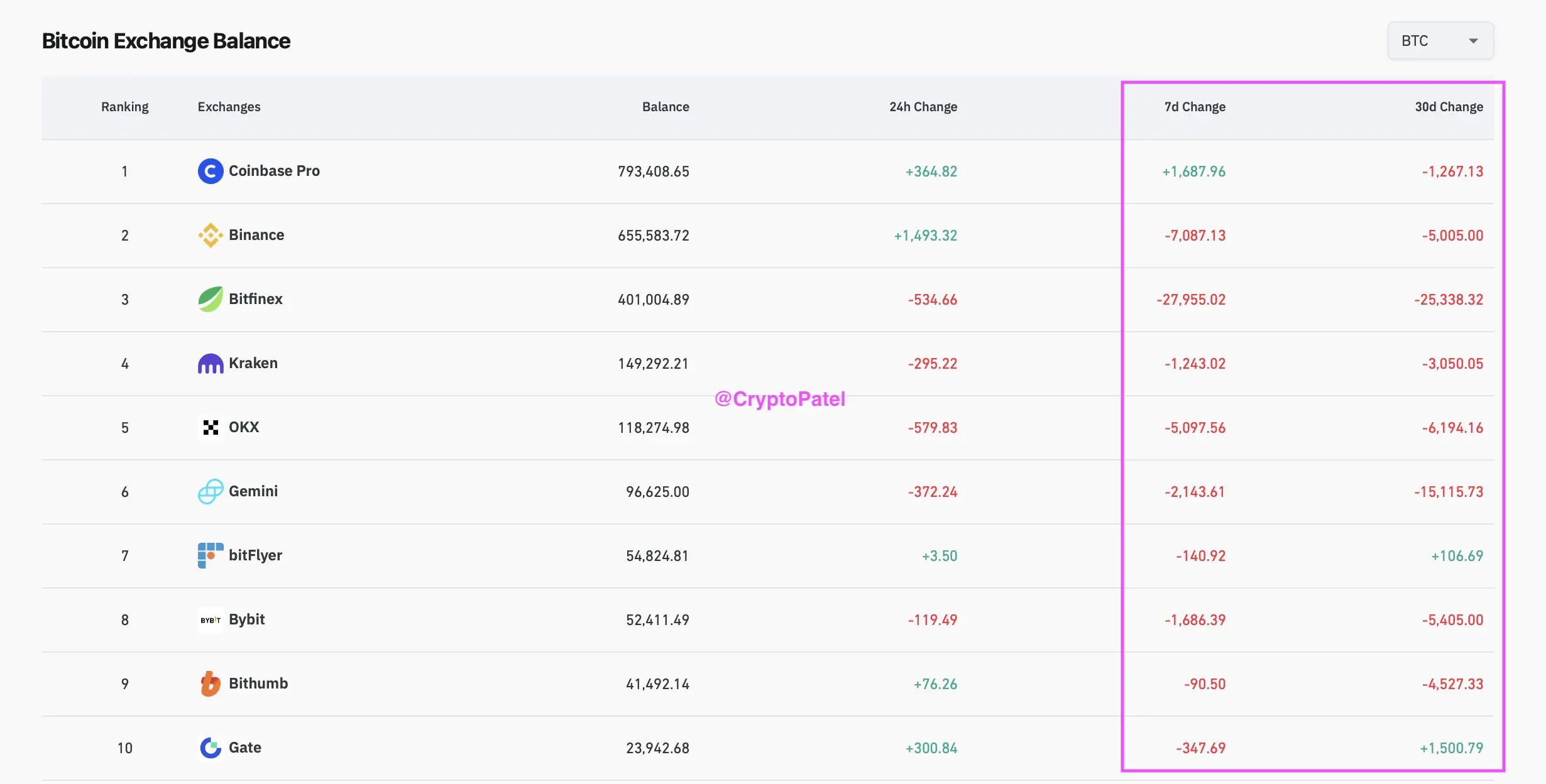The width and height of the screenshot is (1546, 784).
Task: Click the Bithumb orange logo icon
Action: click(211, 684)
